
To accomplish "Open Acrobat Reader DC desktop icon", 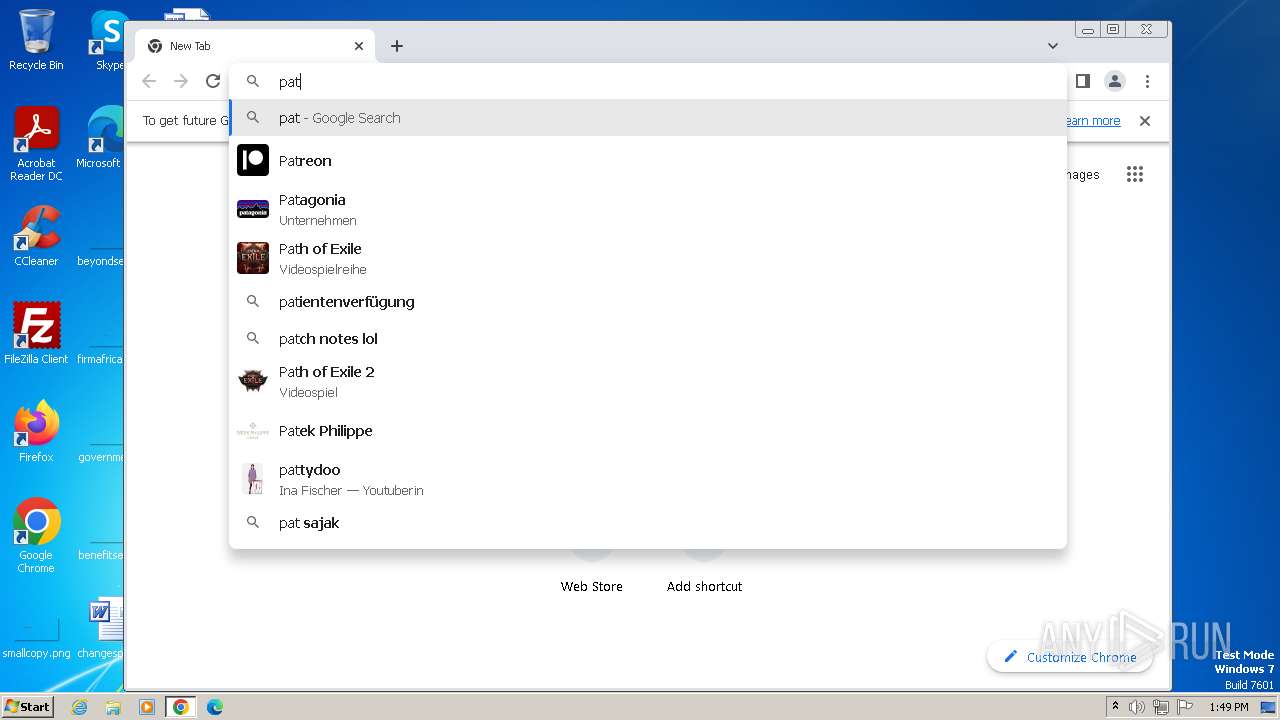I will [x=36, y=144].
